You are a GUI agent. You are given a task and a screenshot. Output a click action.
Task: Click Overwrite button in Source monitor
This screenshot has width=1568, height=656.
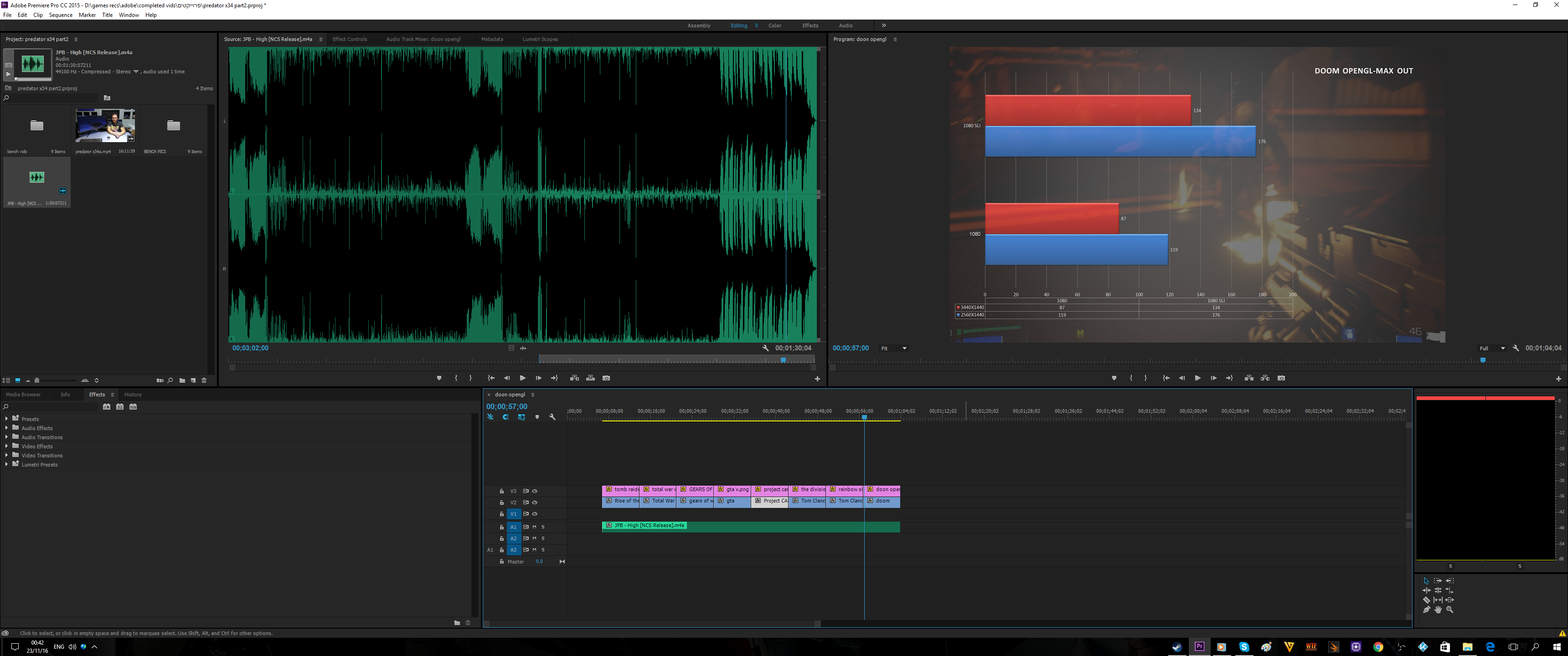pyautogui.click(x=590, y=378)
